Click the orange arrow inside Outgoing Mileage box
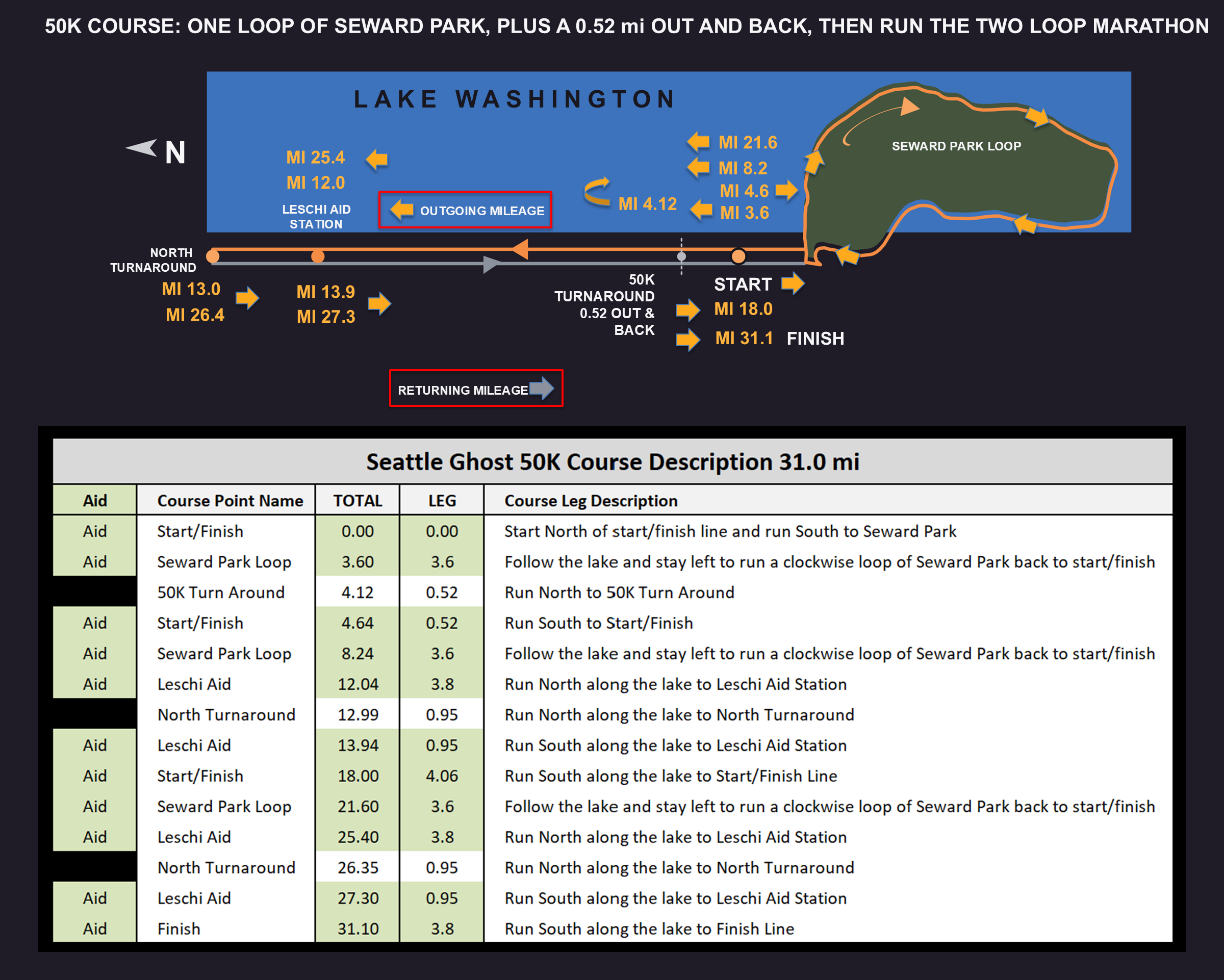Image resolution: width=1224 pixels, height=980 pixels. click(x=402, y=210)
